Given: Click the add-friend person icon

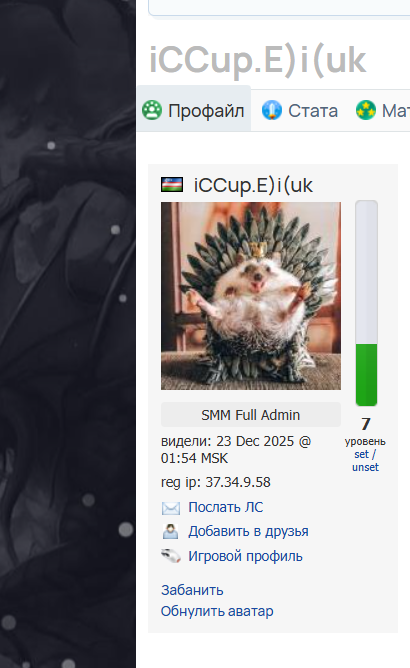Looking at the screenshot, I should [x=170, y=532].
